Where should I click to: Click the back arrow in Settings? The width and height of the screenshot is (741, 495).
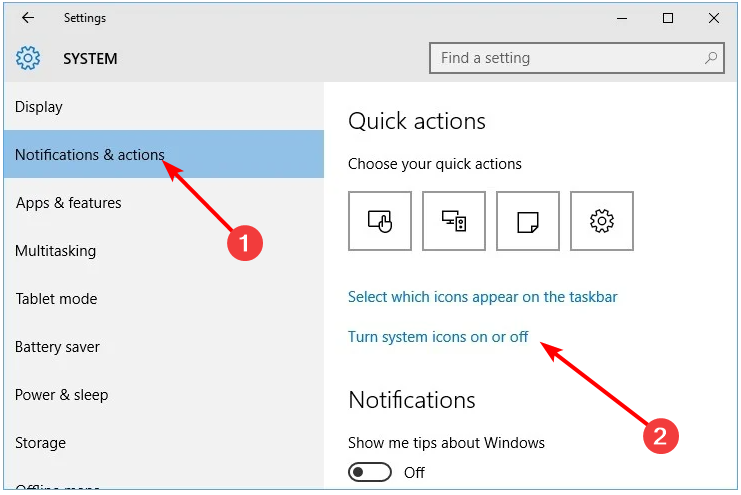(28, 18)
